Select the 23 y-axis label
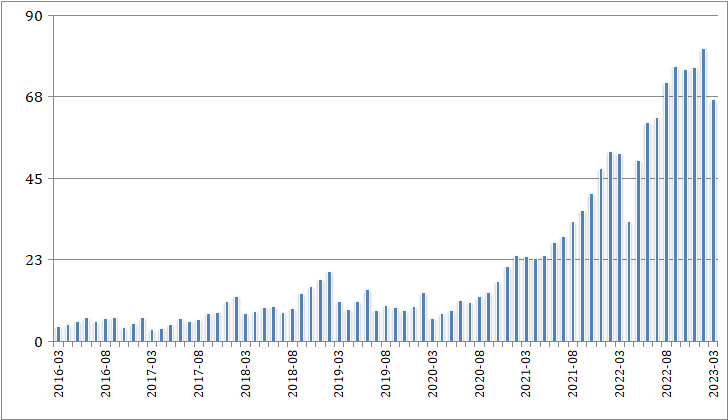This screenshot has width=728, height=420. point(34,260)
